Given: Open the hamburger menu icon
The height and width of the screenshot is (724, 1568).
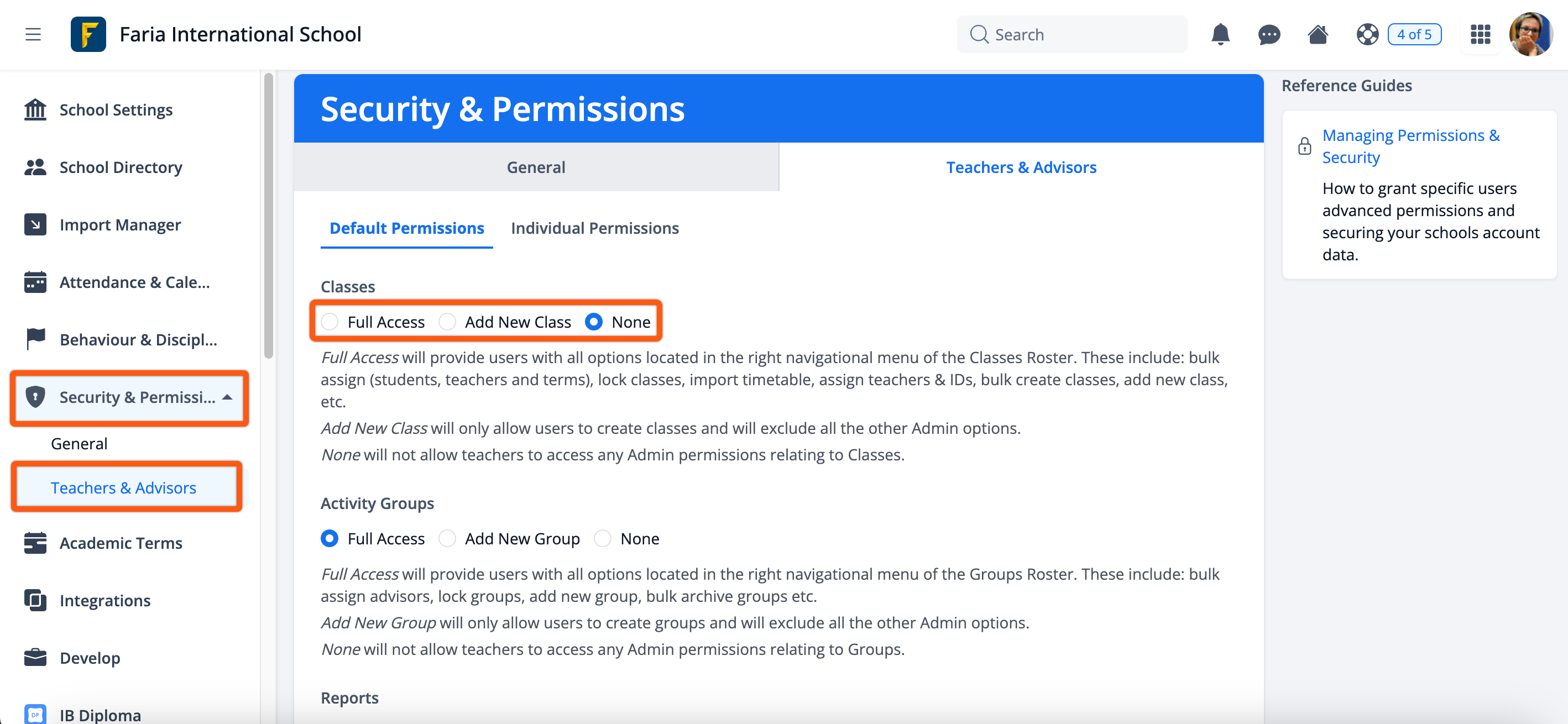Looking at the screenshot, I should 33,34.
